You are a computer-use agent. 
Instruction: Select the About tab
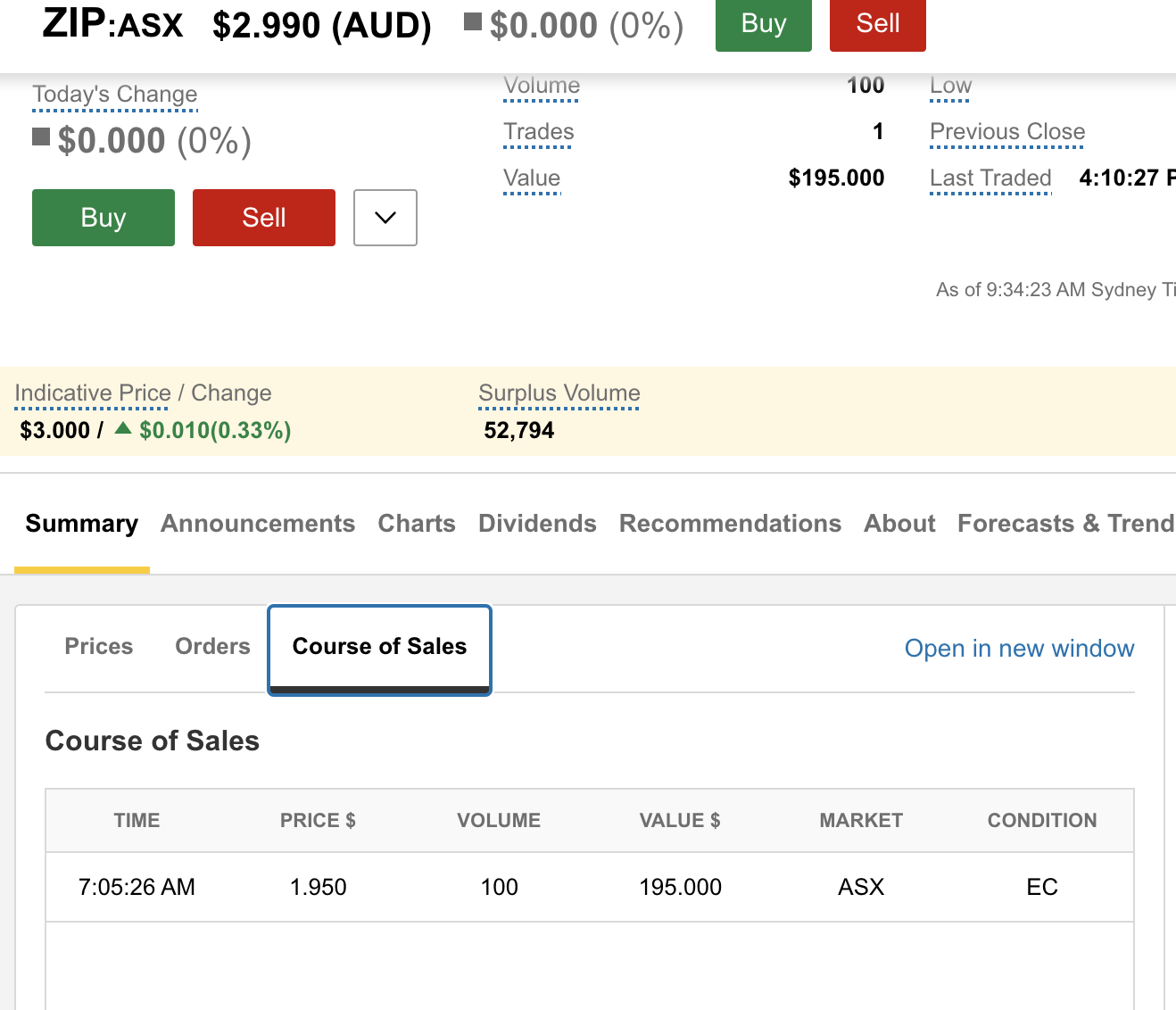(x=899, y=524)
